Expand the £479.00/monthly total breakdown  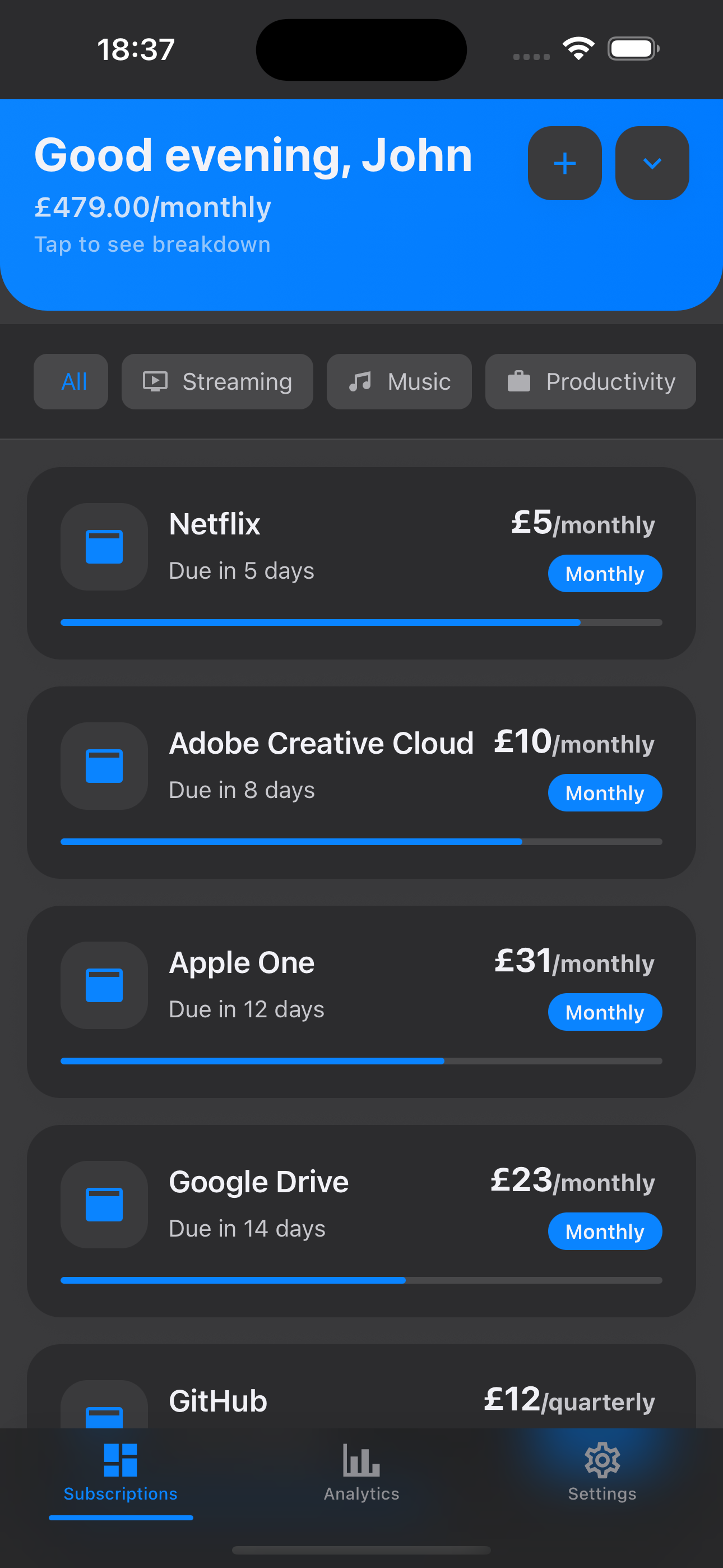153,207
